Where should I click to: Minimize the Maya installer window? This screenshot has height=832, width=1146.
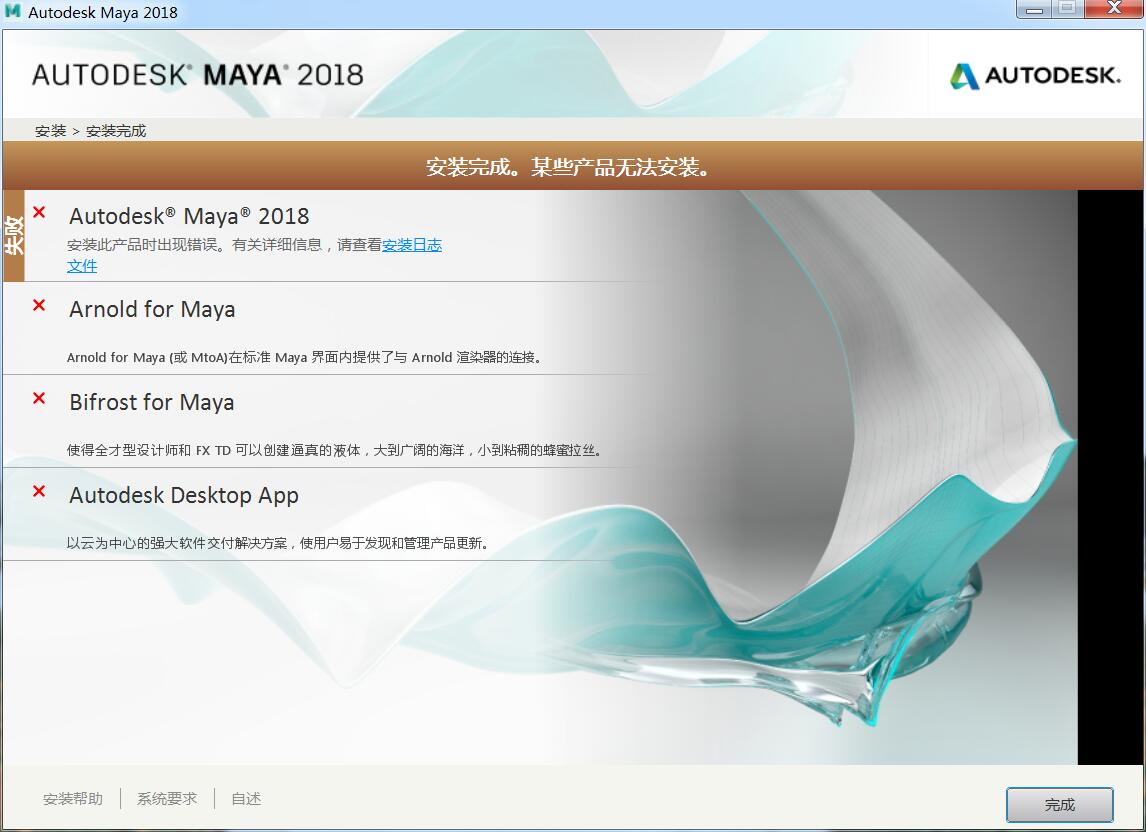(x=1034, y=10)
